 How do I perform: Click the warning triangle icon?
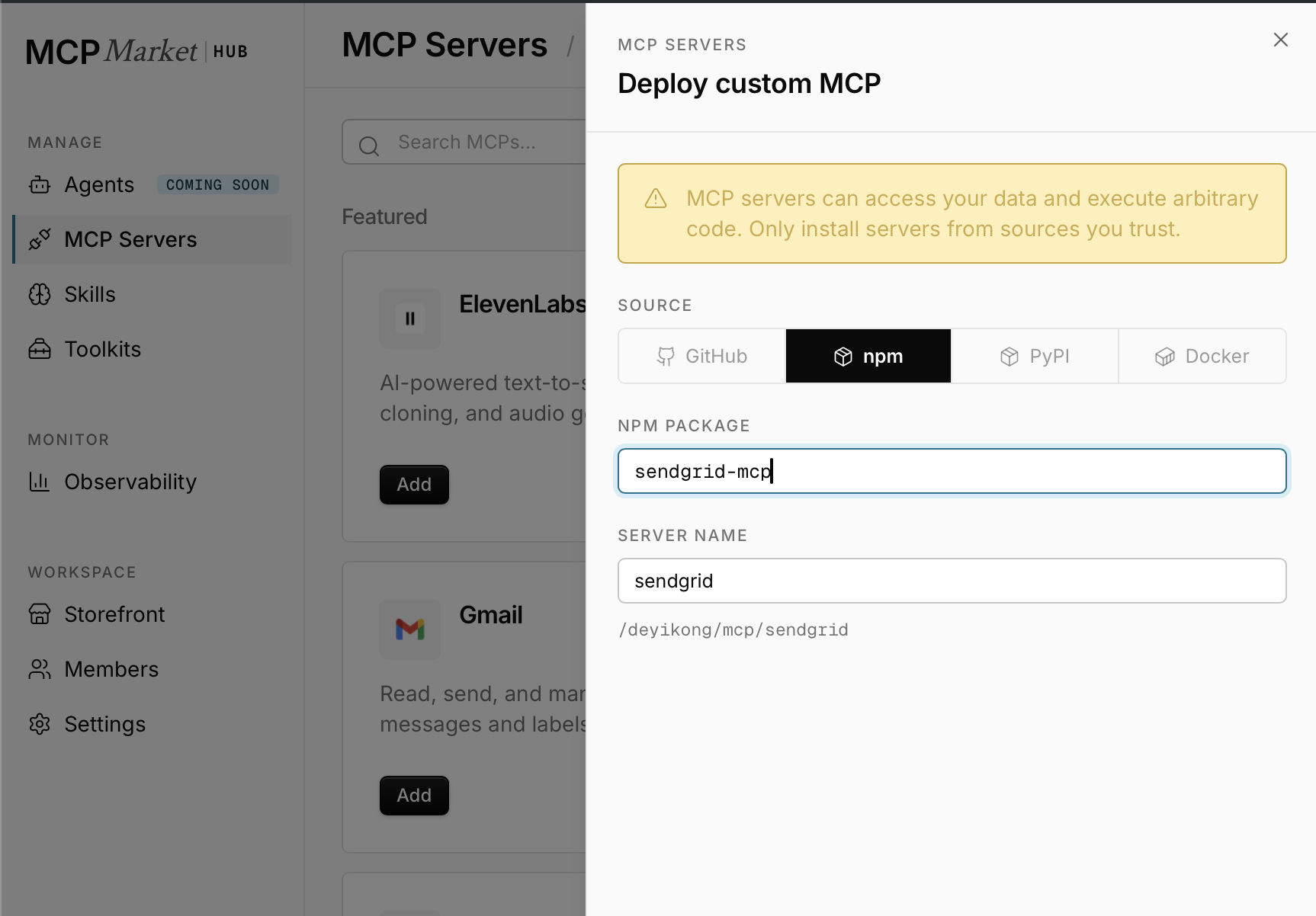[656, 199]
